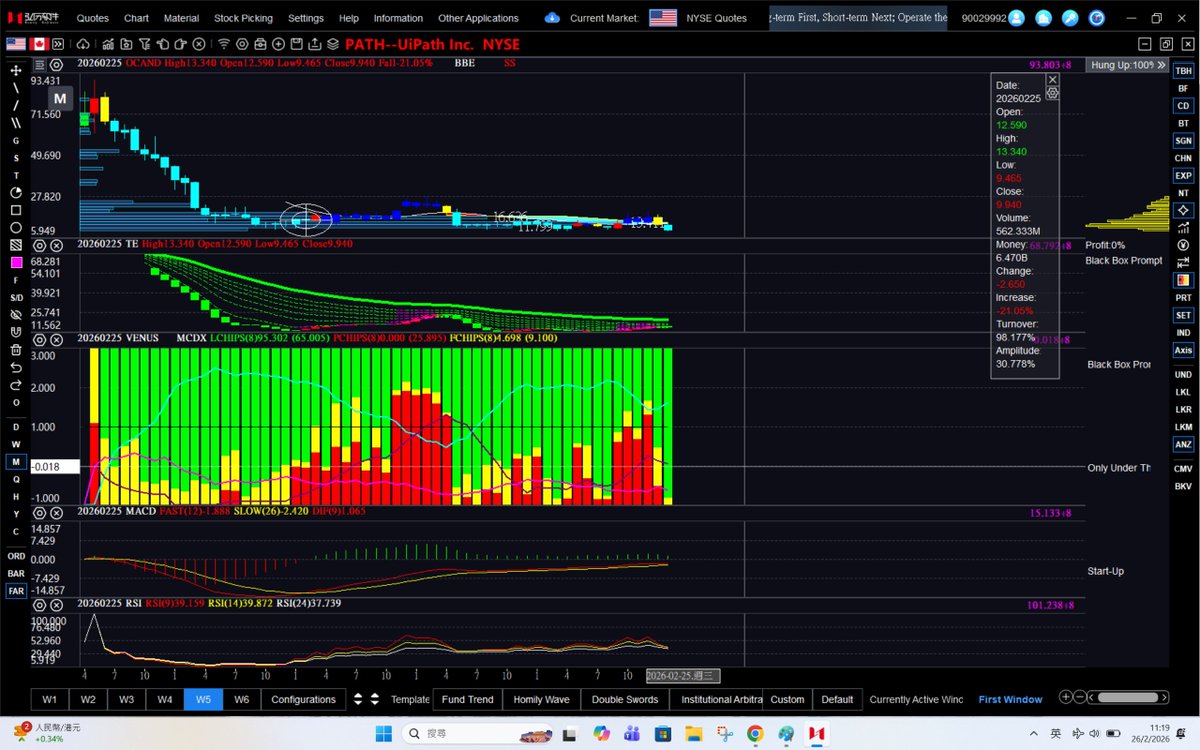Select the hatched fill tool
The height and width of the screenshot is (750, 1200).
[16, 245]
